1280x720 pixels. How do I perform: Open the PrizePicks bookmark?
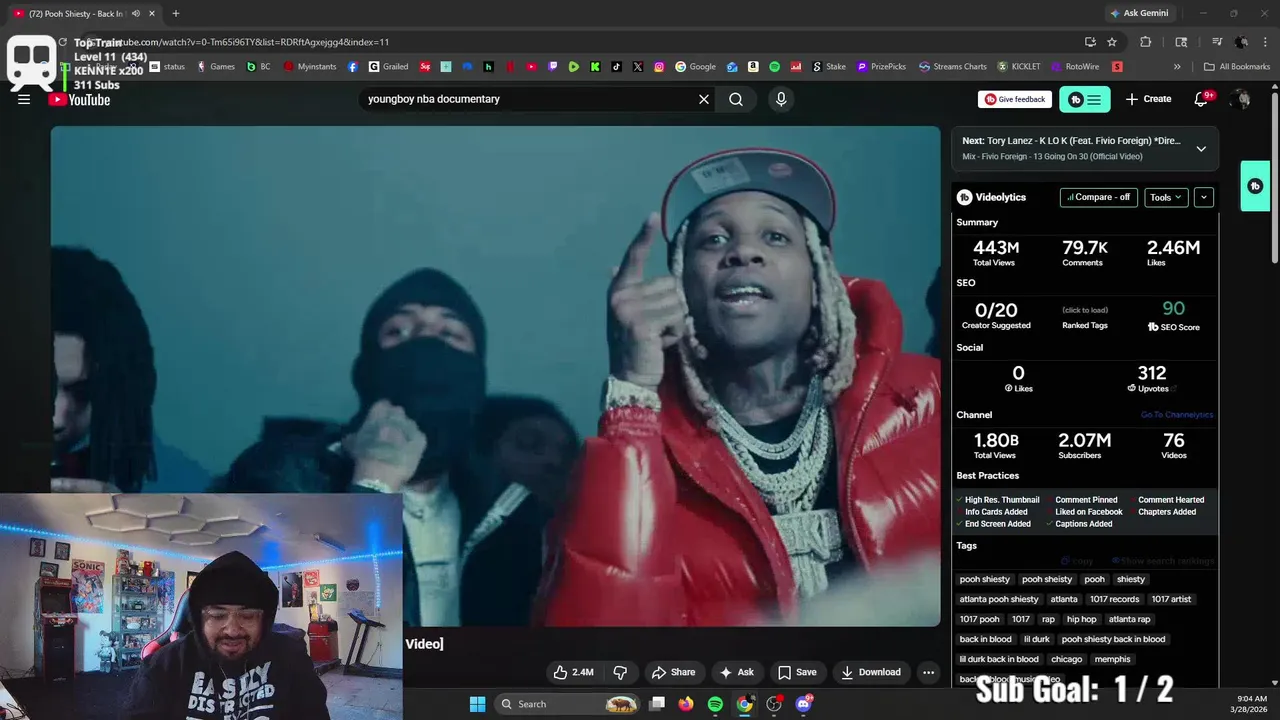click(x=881, y=67)
